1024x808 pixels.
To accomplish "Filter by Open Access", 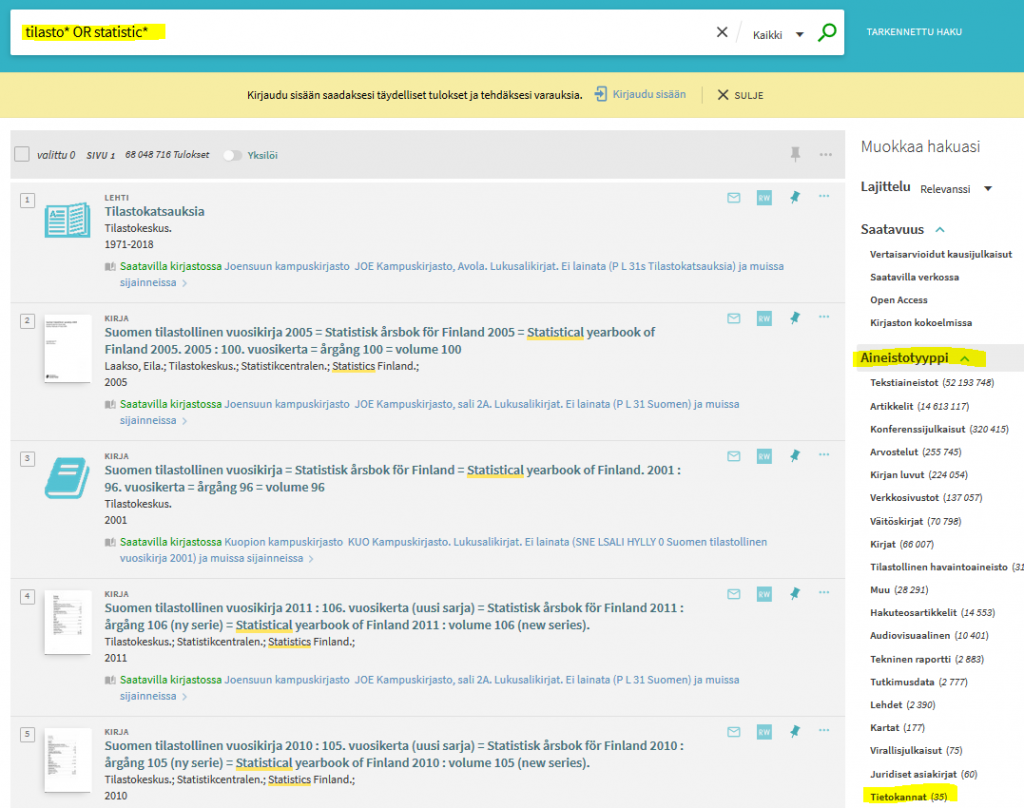I will point(899,300).
